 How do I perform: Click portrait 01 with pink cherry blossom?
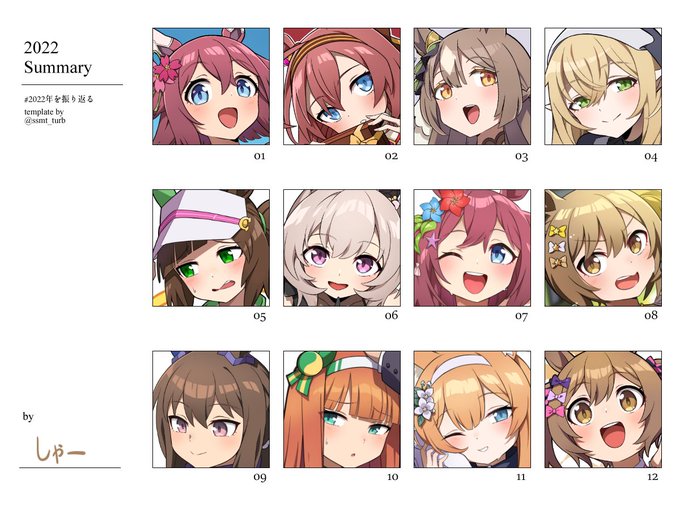(x=211, y=86)
